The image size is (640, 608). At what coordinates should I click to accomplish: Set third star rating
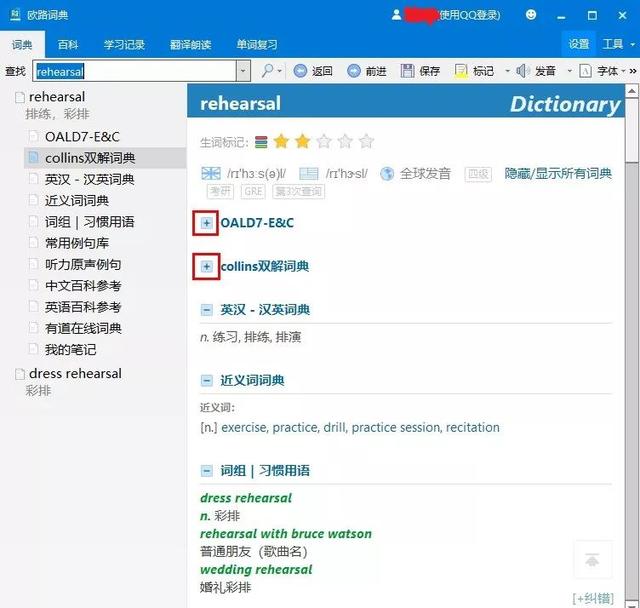[324, 141]
